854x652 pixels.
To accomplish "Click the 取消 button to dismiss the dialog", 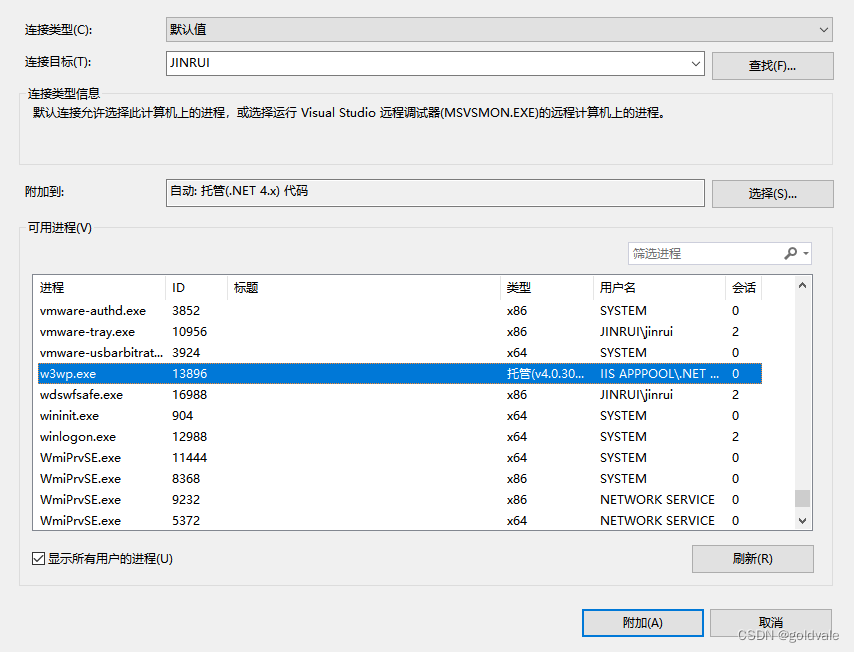I will [x=769, y=622].
